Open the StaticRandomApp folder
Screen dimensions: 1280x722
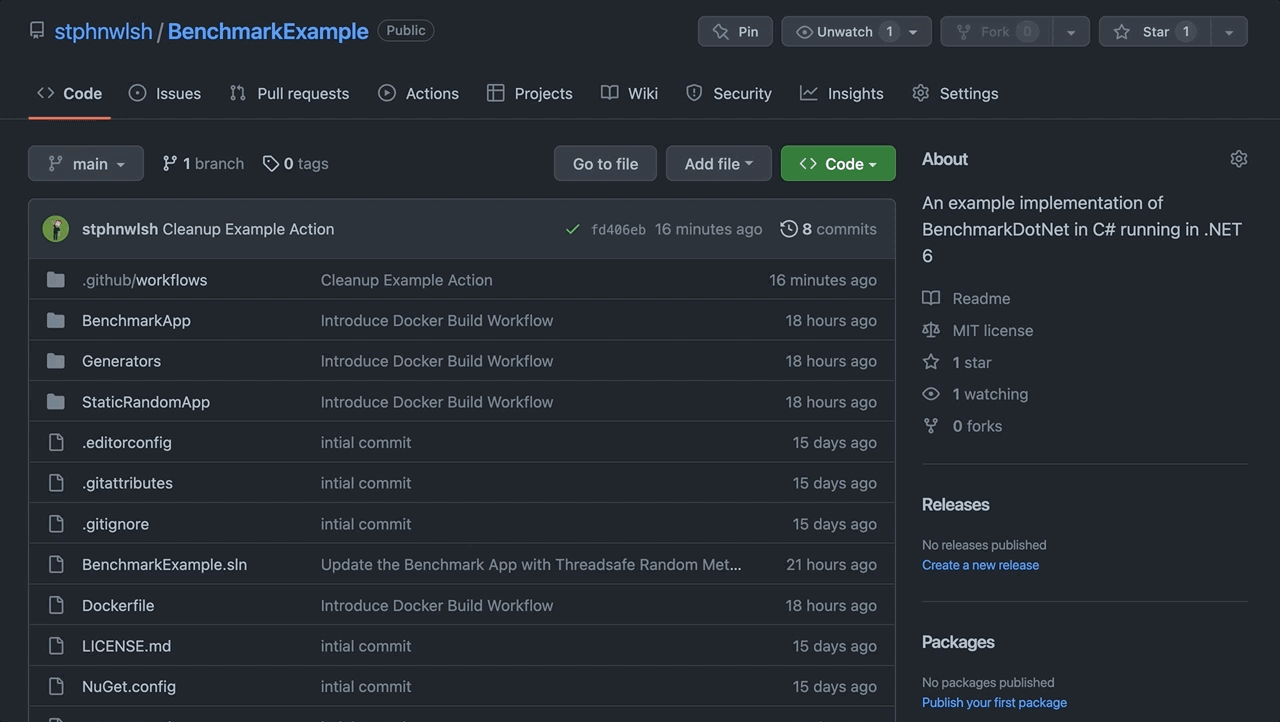146,402
